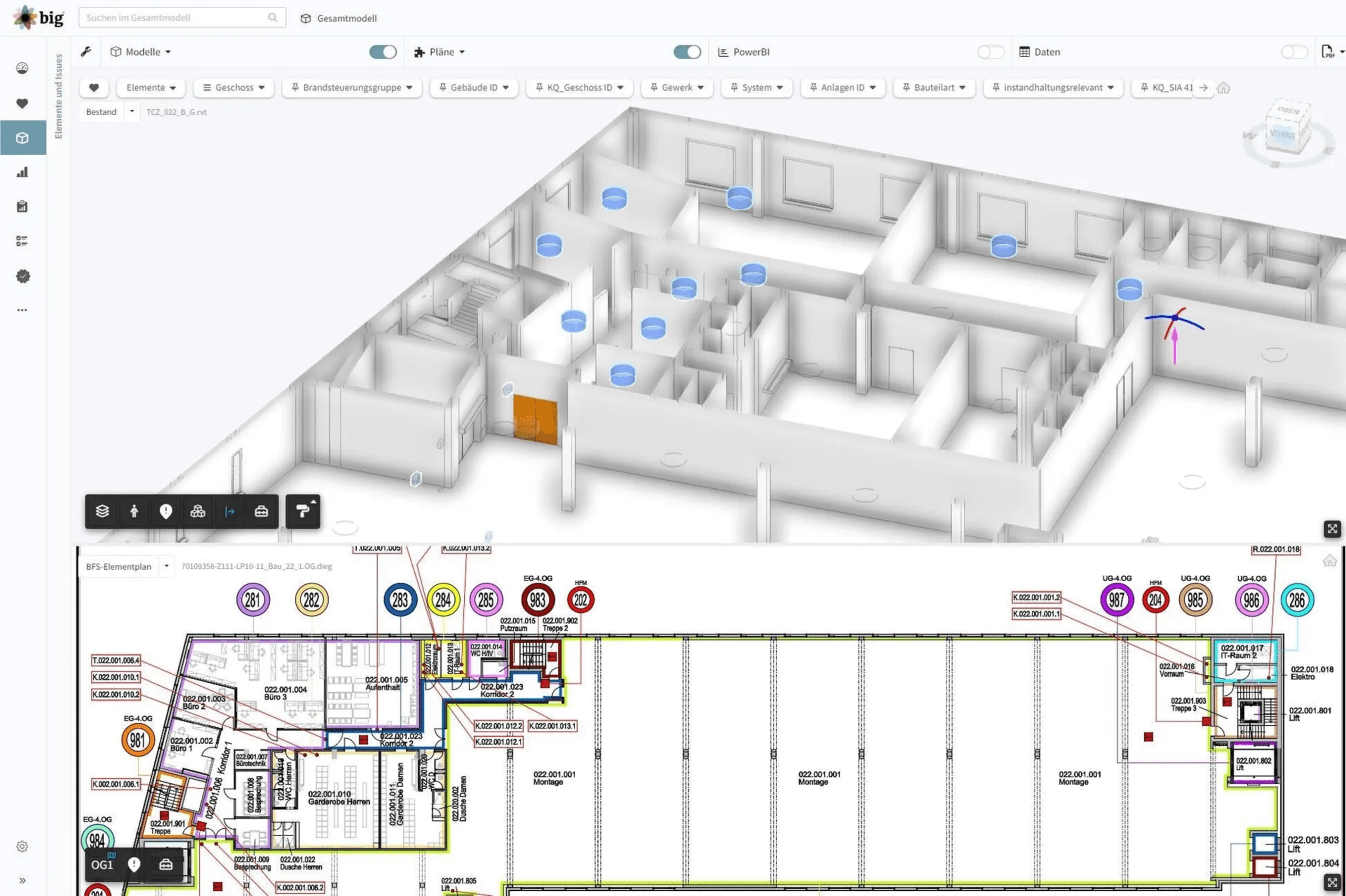Toggle the Modelle switch off

tap(382, 52)
